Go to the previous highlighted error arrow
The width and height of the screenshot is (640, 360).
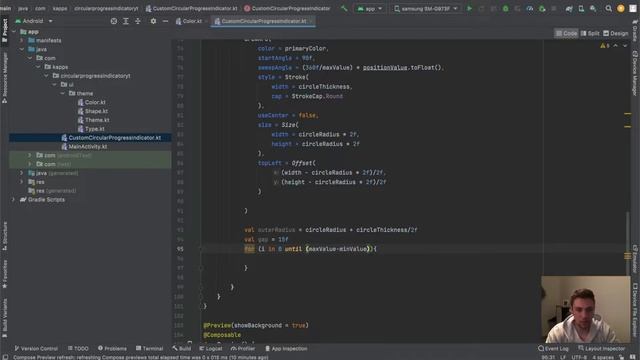click(x=616, y=46)
